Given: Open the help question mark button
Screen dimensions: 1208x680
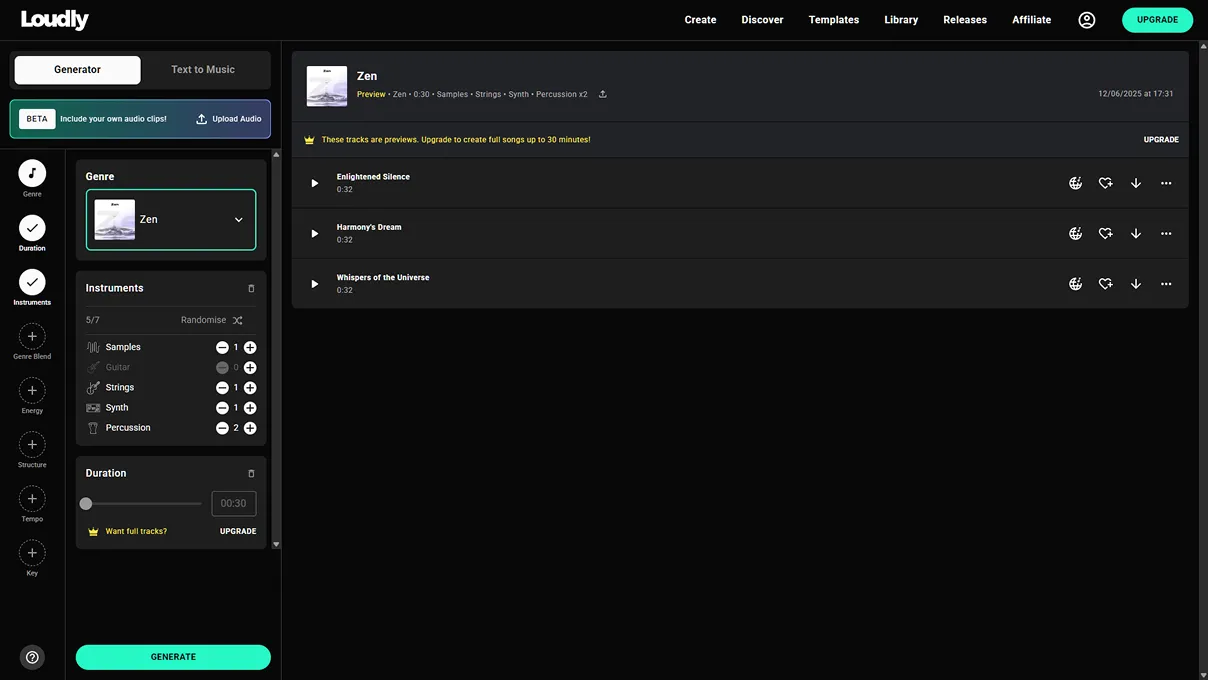Looking at the screenshot, I should [x=32, y=657].
